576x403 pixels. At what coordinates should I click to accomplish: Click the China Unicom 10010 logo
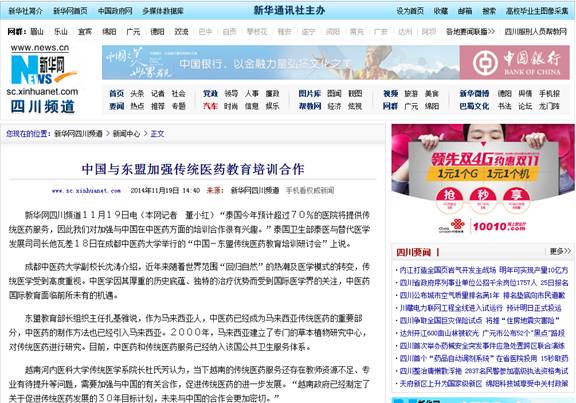483,225
